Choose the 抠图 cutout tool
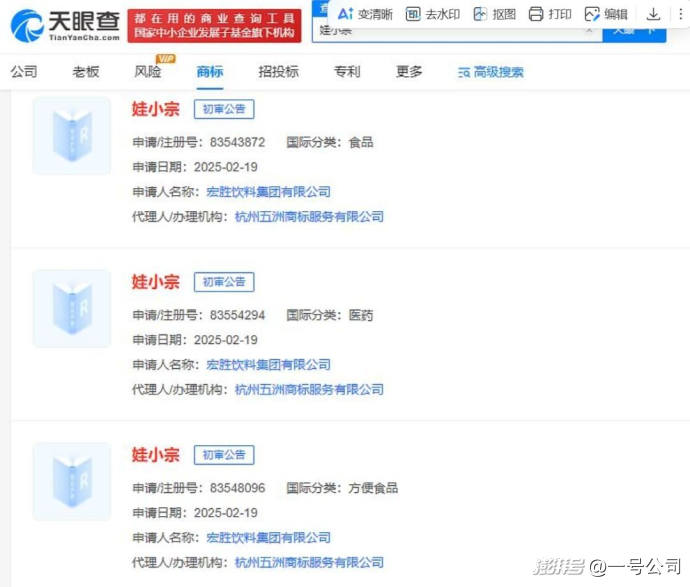 tap(494, 15)
